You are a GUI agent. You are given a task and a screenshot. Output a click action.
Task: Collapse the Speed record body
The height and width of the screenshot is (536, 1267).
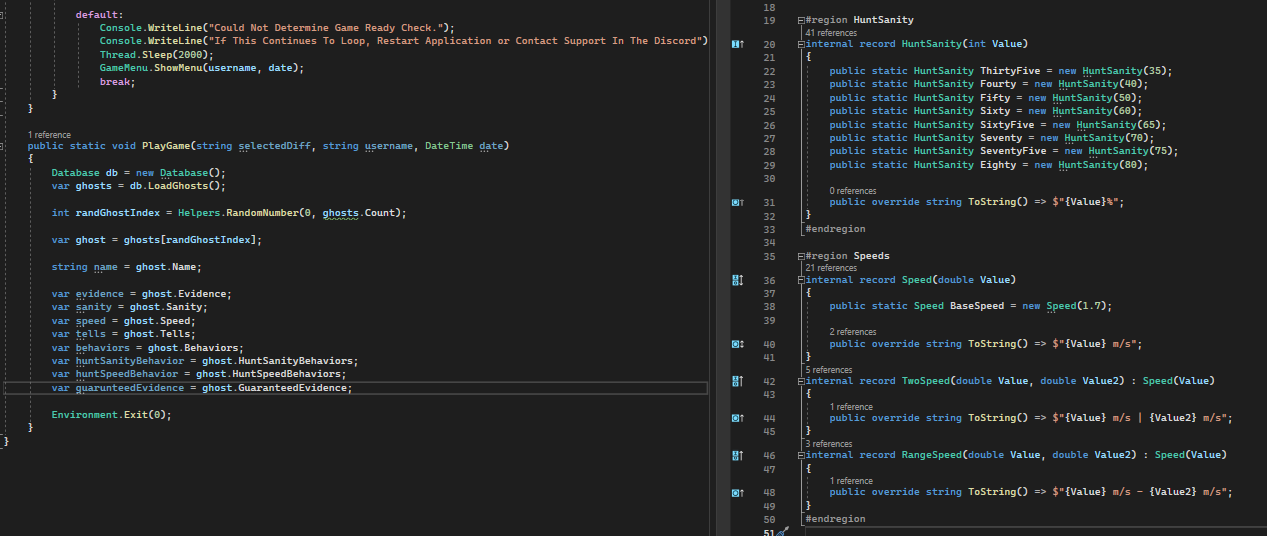[800, 281]
